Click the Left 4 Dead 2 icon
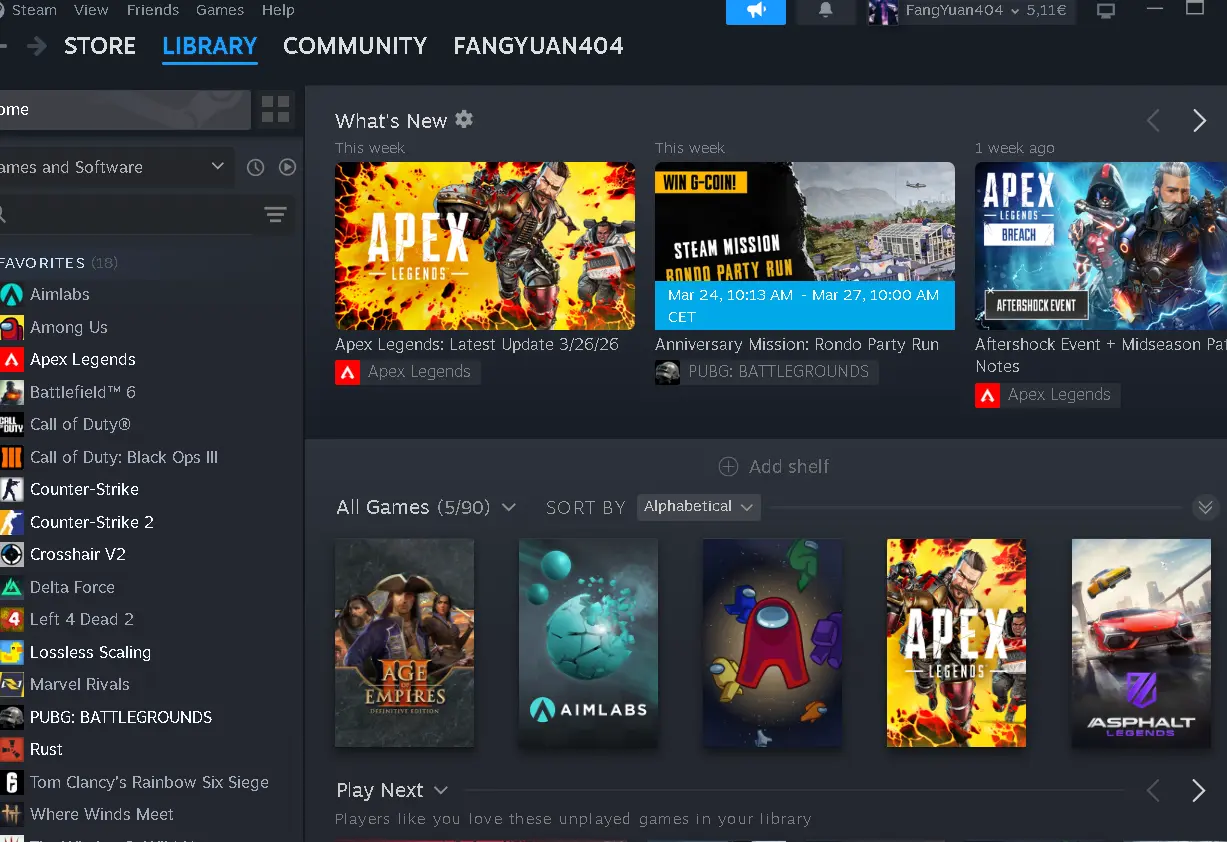This screenshot has width=1227, height=842. [x=11, y=619]
